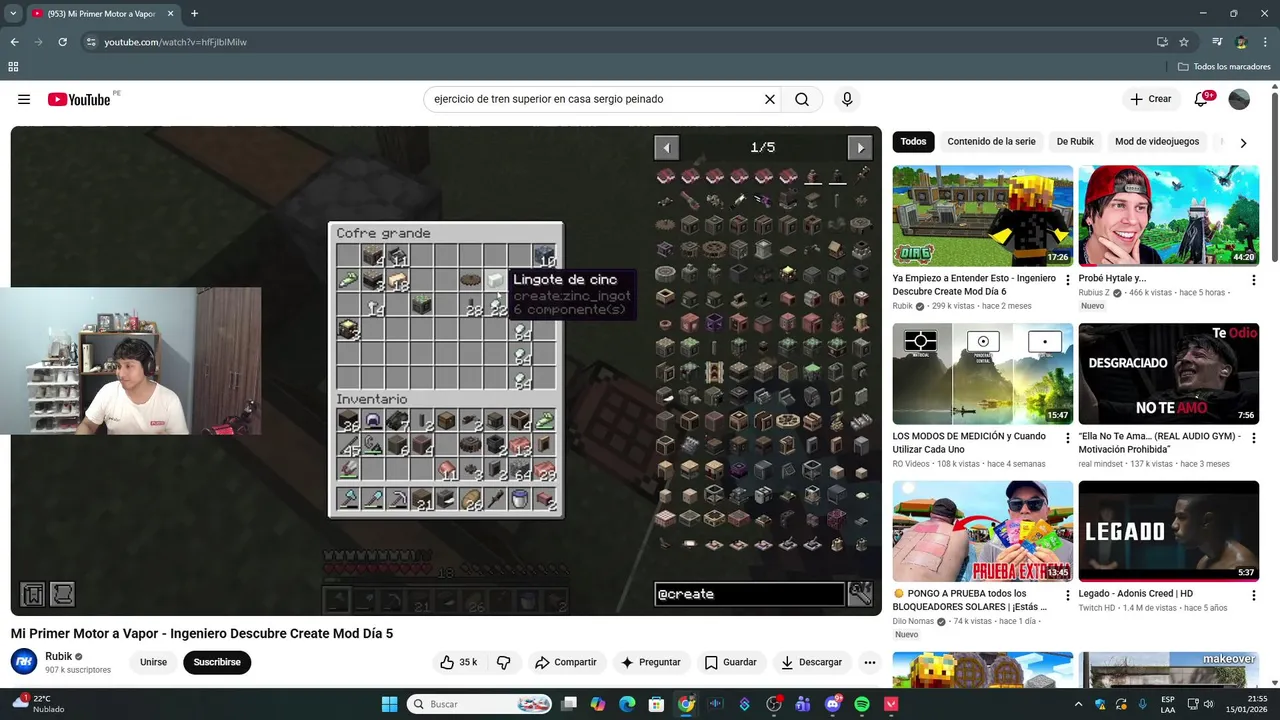Open options for 'LOS MODOS DE MEDICIÓN' video
This screenshot has height=720, width=1280.
click(x=1067, y=438)
